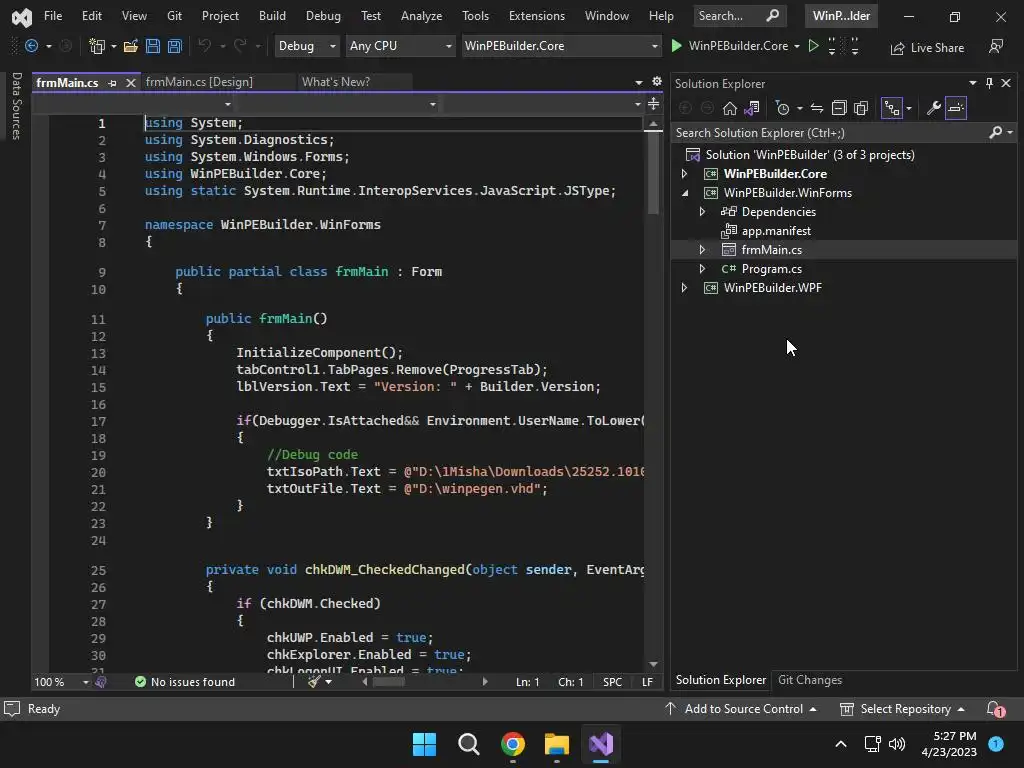This screenshot has width=1024, height=768.
Task: Click the Open File folder icon
Action: [x=131, y=46]
